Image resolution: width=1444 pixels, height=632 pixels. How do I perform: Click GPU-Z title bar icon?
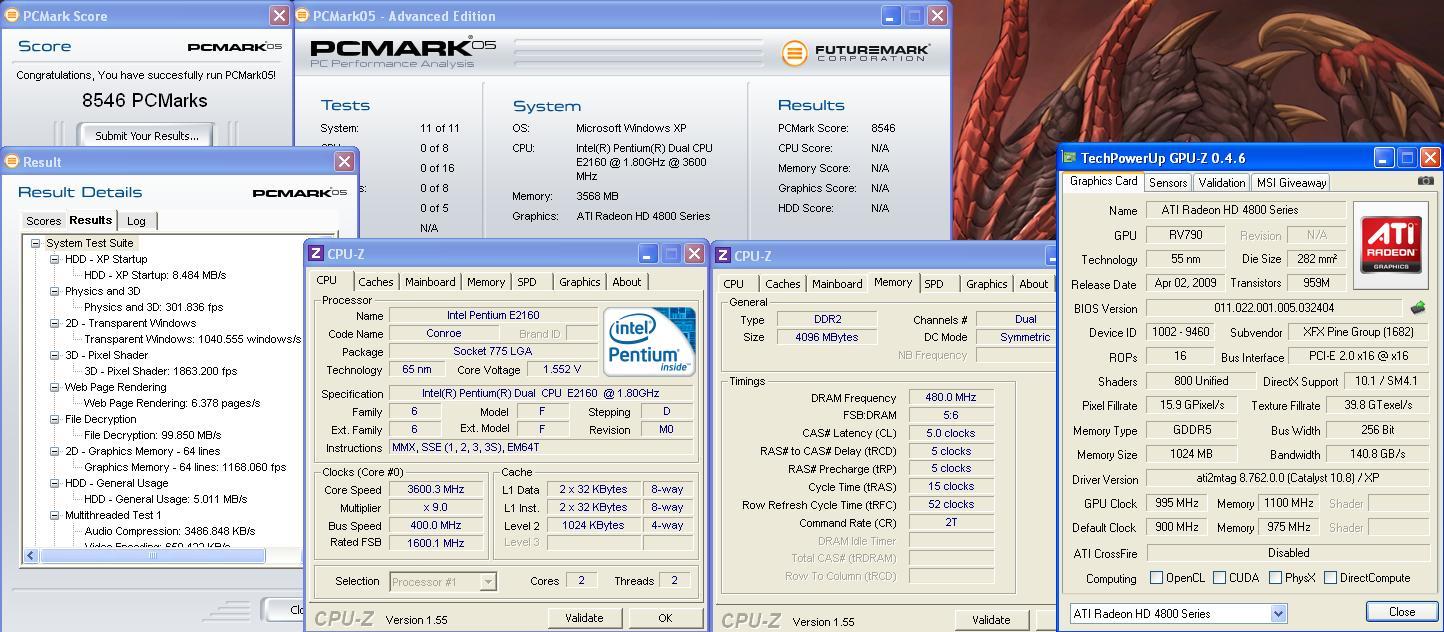point(1069,158)
